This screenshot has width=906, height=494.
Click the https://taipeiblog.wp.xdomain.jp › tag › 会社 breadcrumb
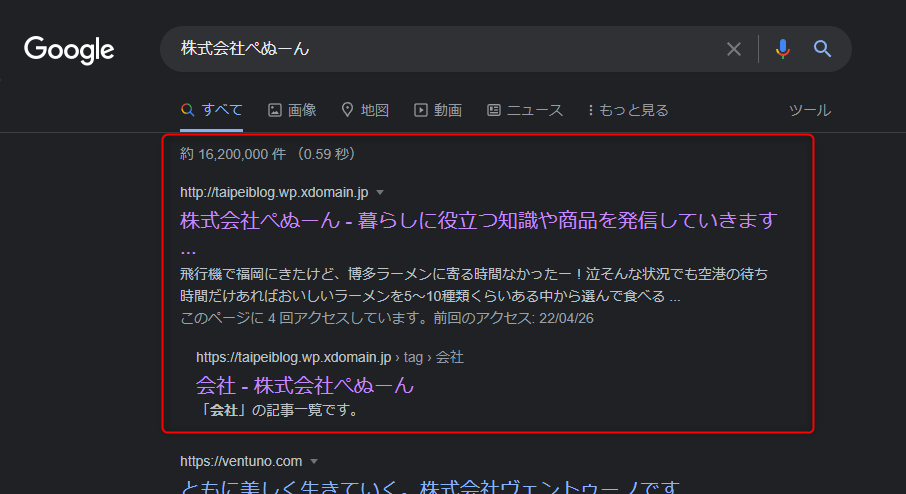[x=329, y=357]
